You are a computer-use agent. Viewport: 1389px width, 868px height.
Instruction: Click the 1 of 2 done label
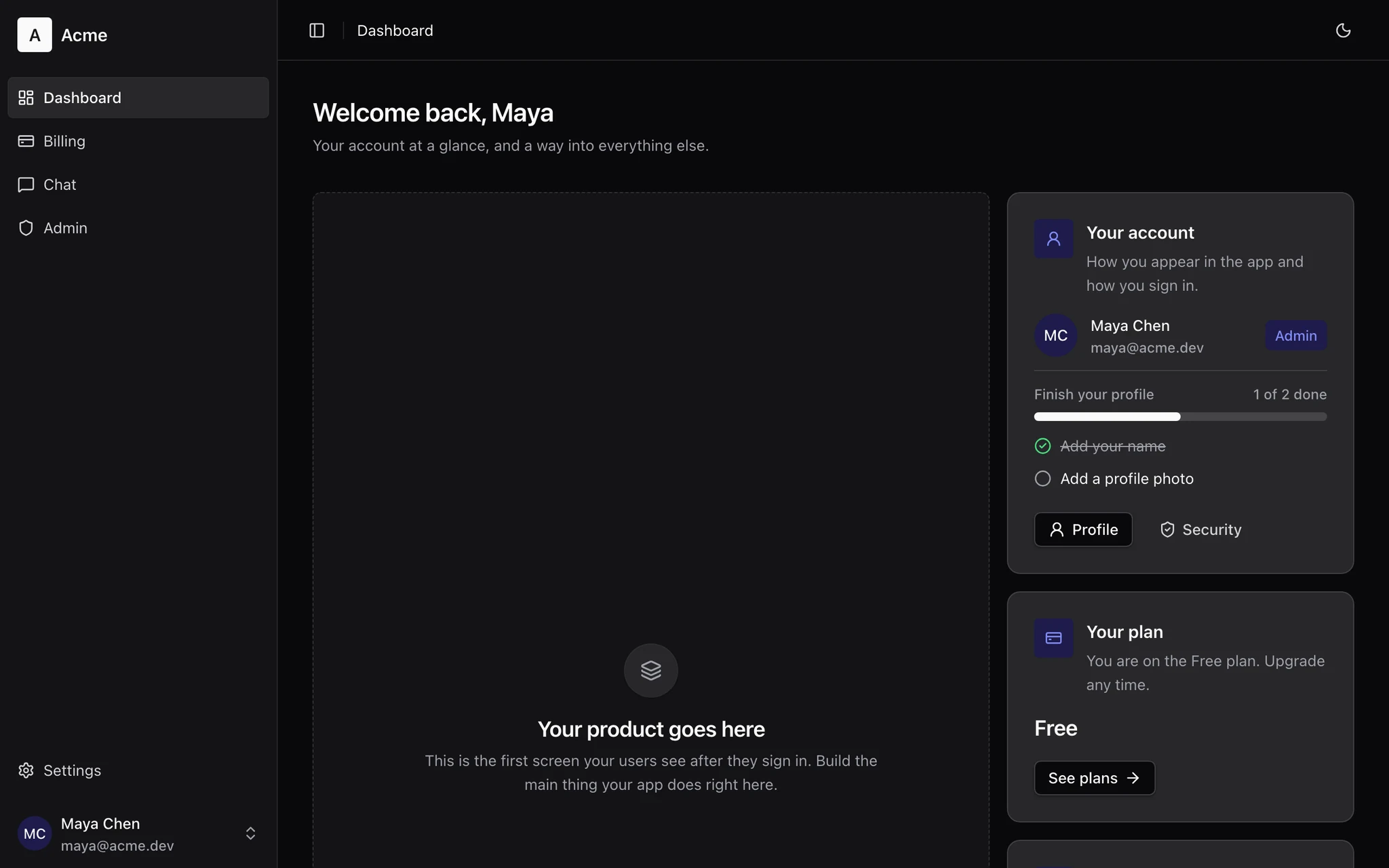pos(1289,395)
